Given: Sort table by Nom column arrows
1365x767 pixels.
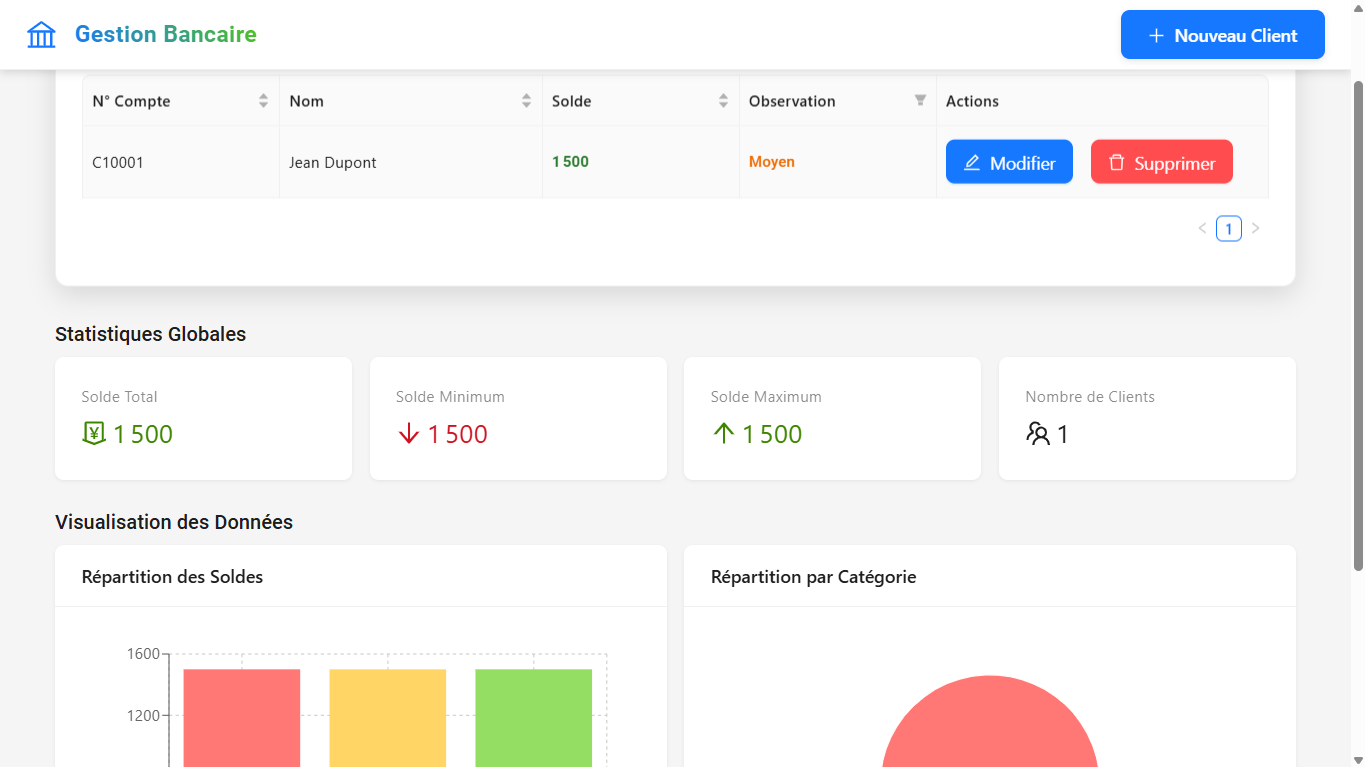Looking at the screenshot, I should pyautogui.click(x=526, y=101).
